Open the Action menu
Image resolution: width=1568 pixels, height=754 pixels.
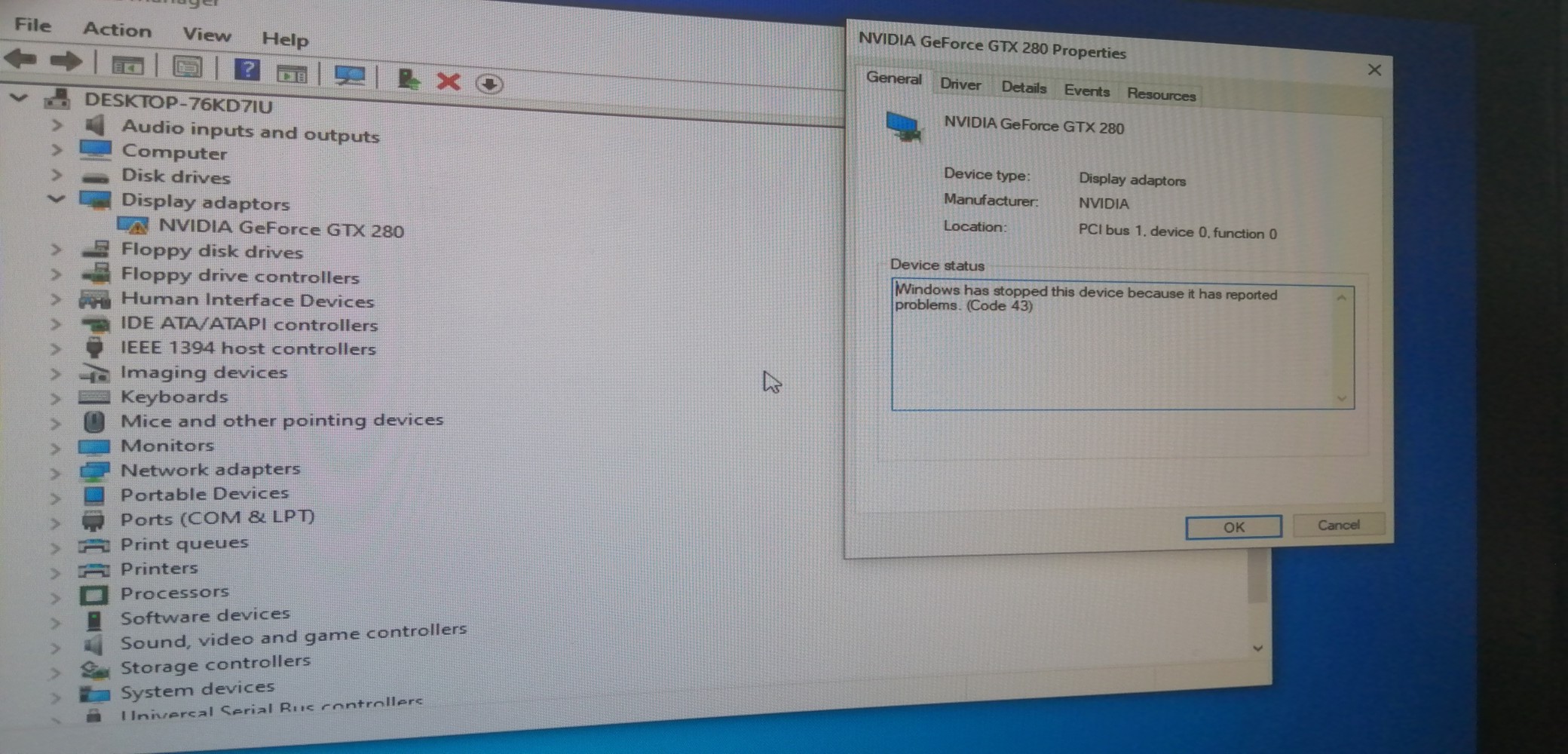point(117,29)
